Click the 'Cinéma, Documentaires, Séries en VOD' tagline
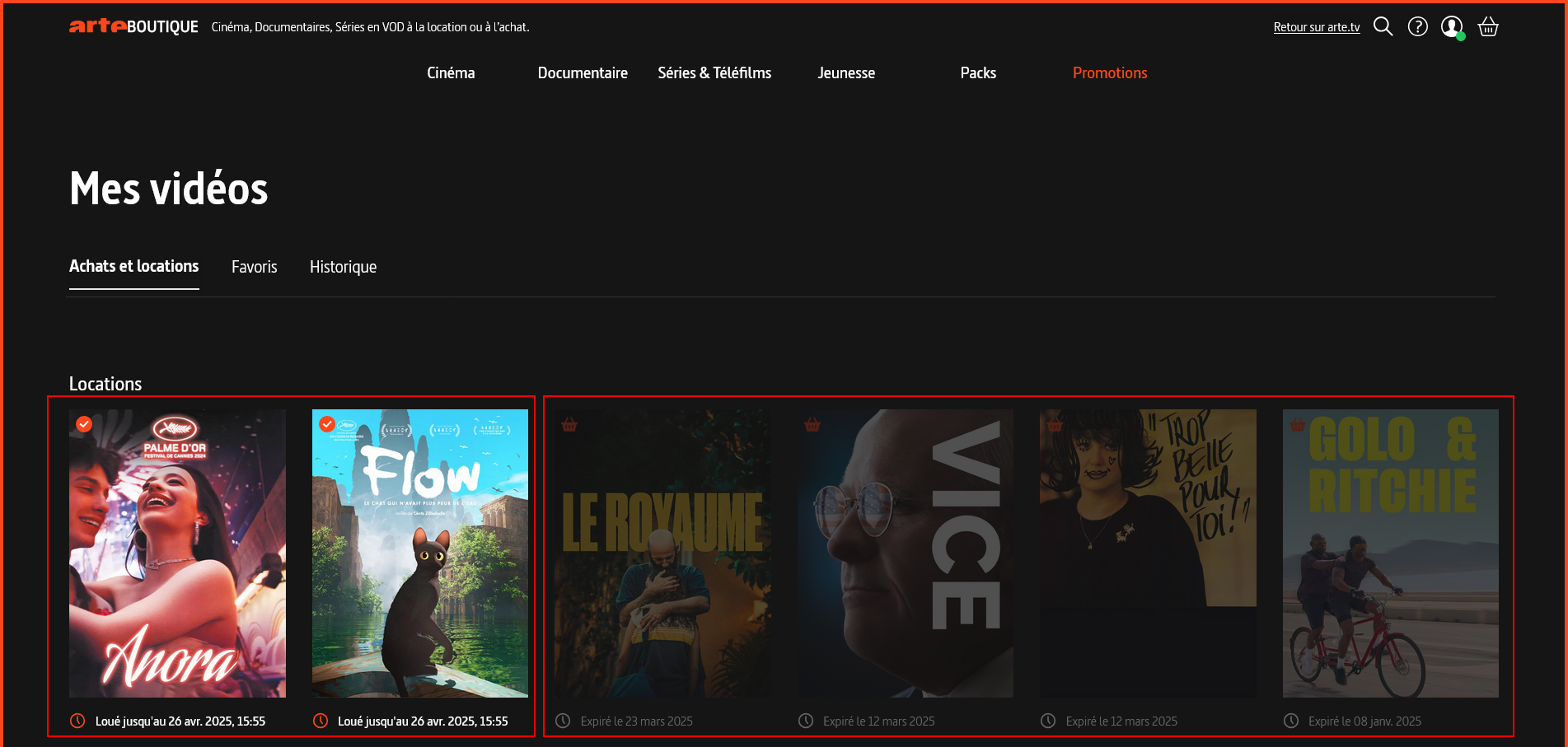Viewport: 1568px width, 747px height. point(370,27)
